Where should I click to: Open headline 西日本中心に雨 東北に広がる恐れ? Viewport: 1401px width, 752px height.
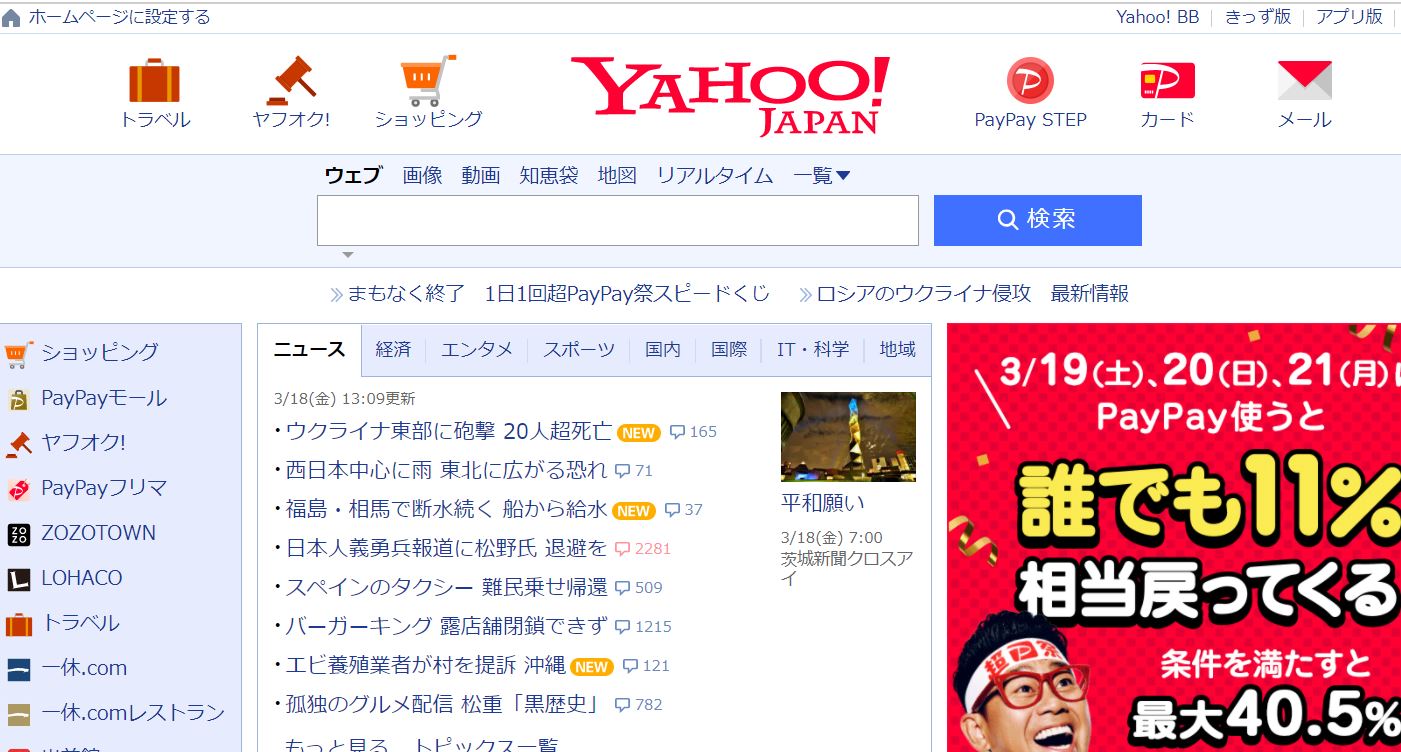[446, 471]
